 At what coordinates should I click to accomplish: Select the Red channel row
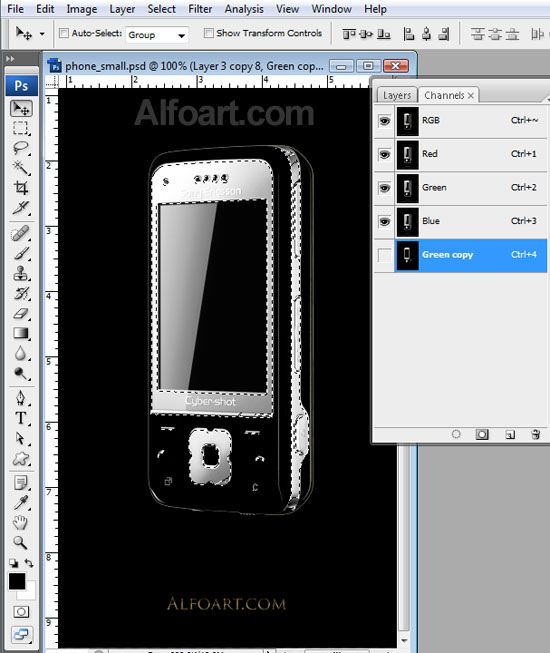coord(460,154)
